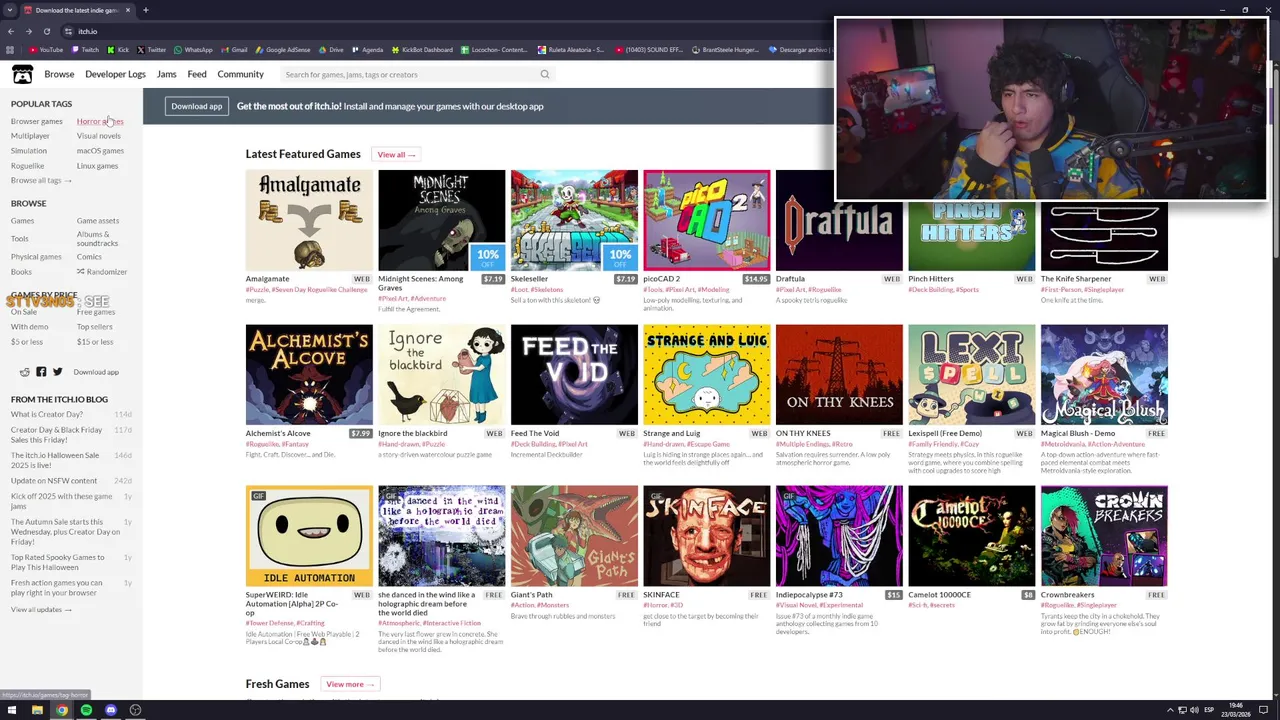The width and height of the screenshot is (1280, 720).
Task: Open the Free games price link
Action: click(x=96, y=312)
